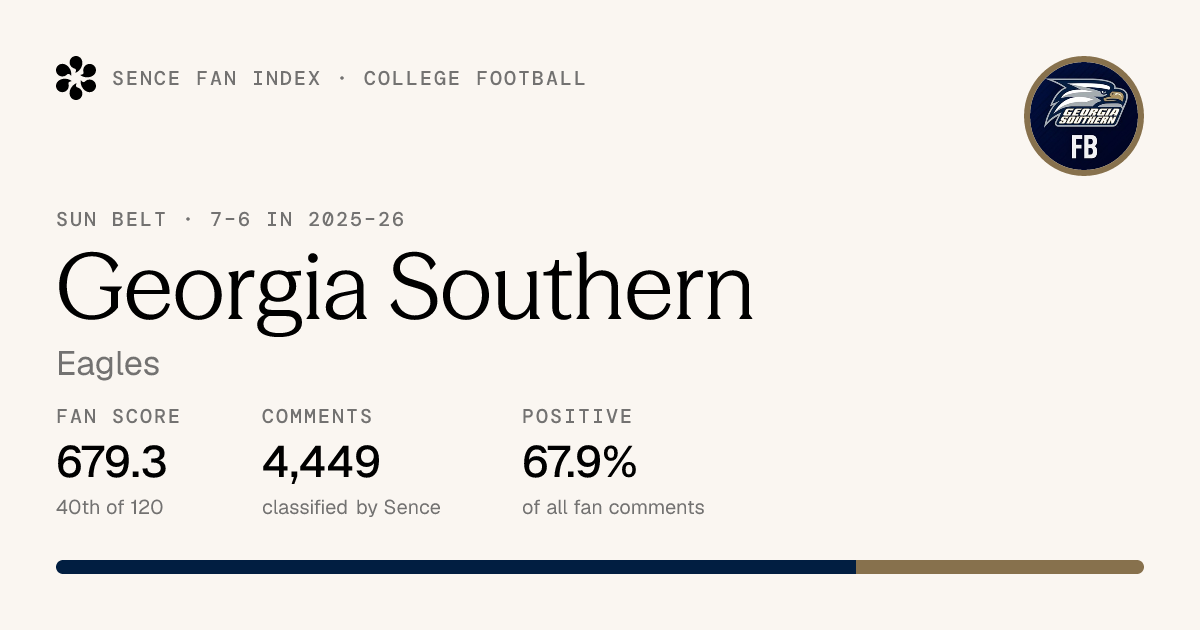Screen dimensions: 1200x630
Task: Click the COLLEGE FOOTBALL header label
Action: (475, 78)
